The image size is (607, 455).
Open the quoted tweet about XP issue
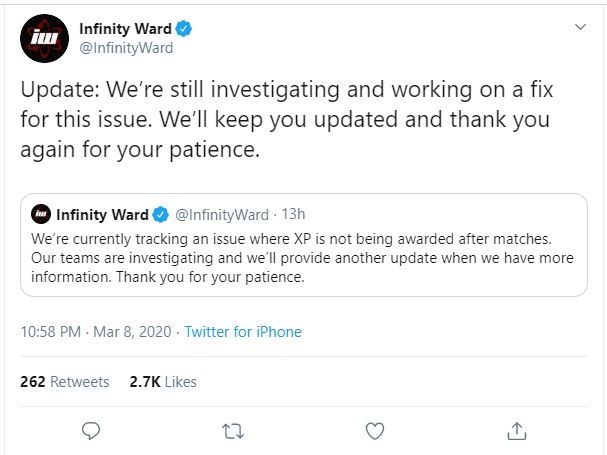click(304, 245)
